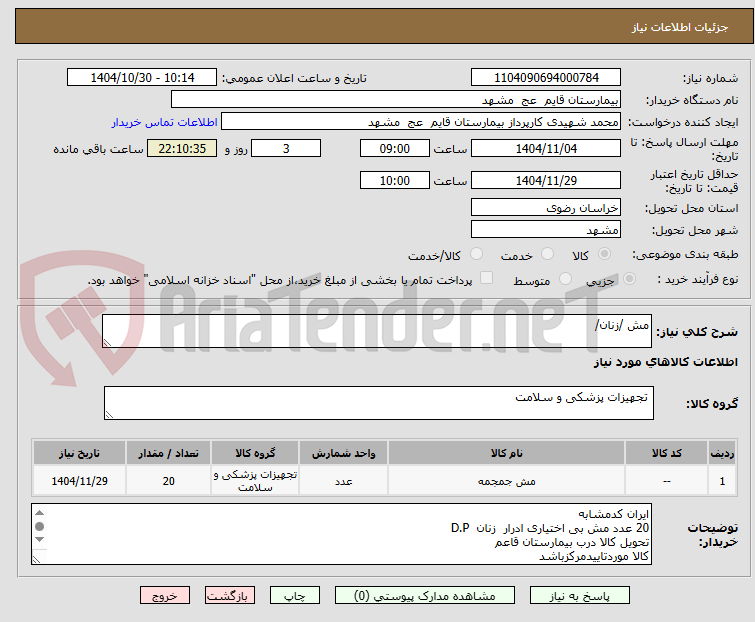
Task: Click the quantity cell showing 20
Action: (169, 481)
